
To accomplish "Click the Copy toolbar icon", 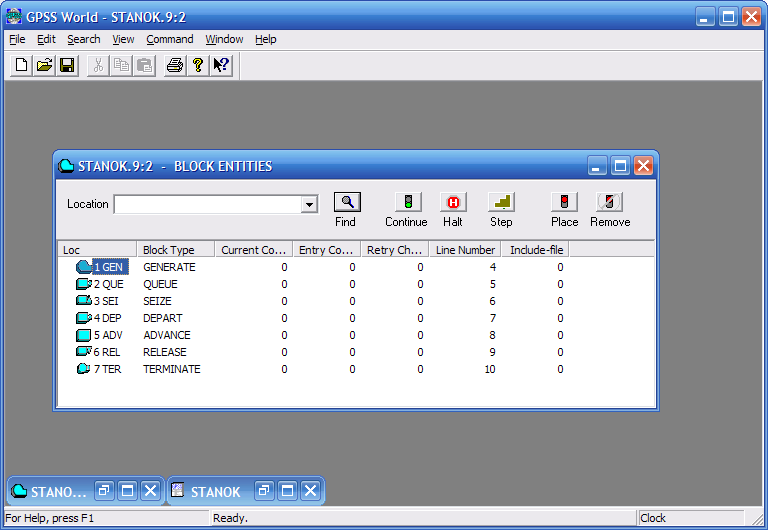I will (121, 65).
